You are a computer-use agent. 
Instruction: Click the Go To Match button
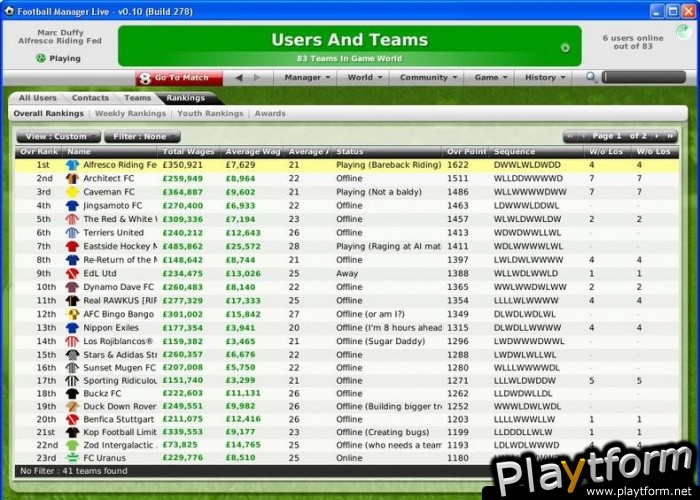click(179, 78)
